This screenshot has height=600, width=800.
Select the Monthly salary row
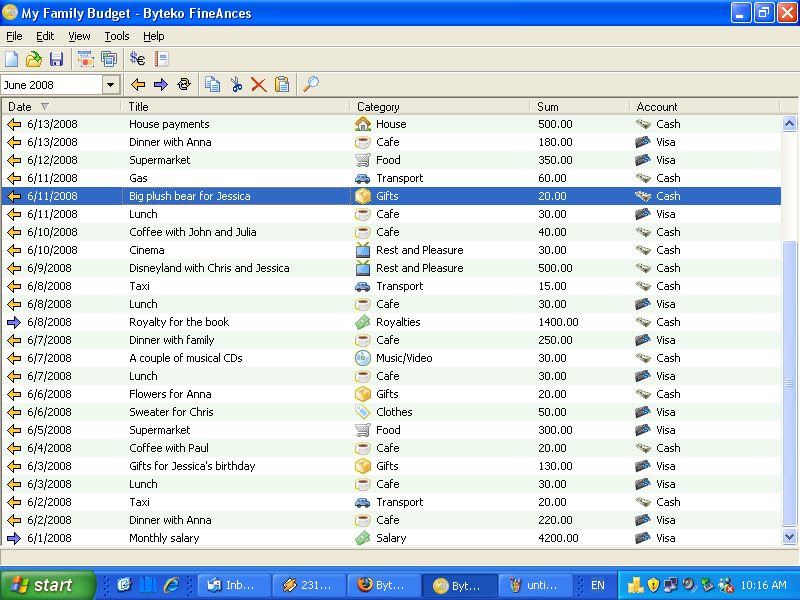click(164, 538)
